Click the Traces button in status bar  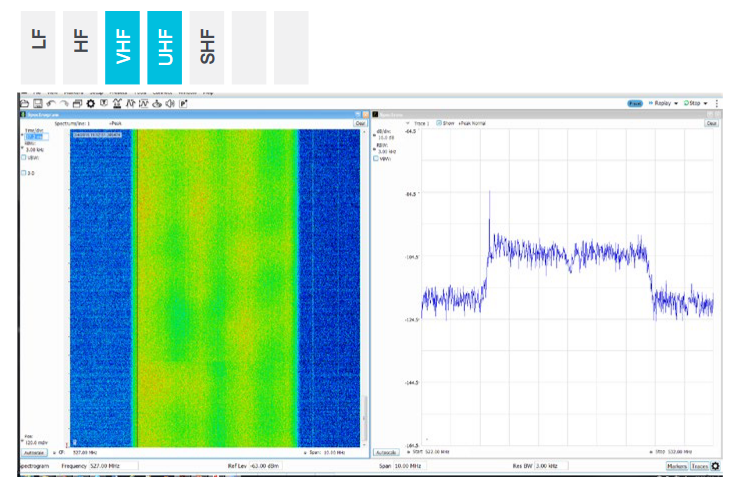(x=699, y=466)
